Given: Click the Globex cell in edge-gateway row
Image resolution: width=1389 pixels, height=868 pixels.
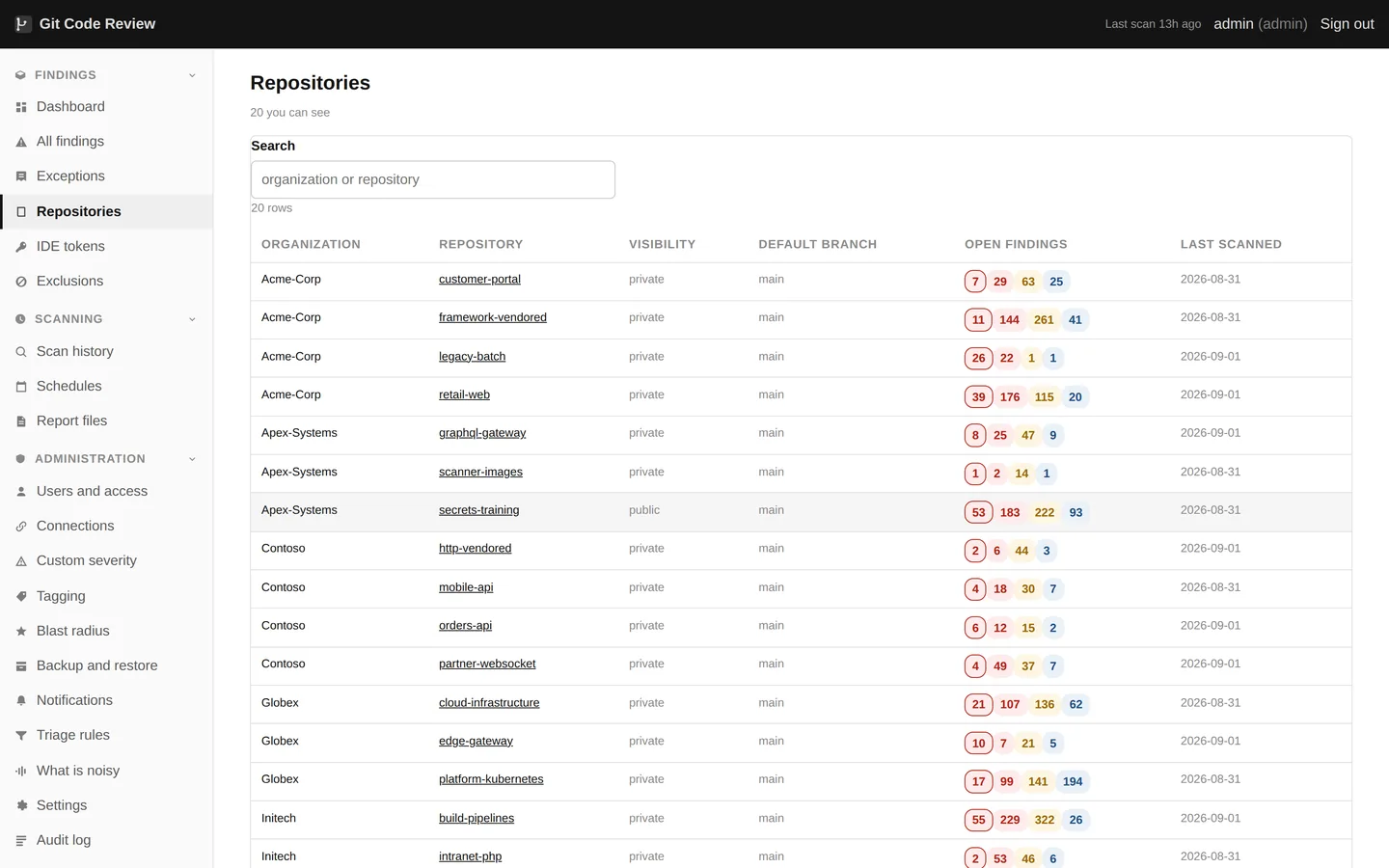Looking at the screenshot, I should (280, 741).
